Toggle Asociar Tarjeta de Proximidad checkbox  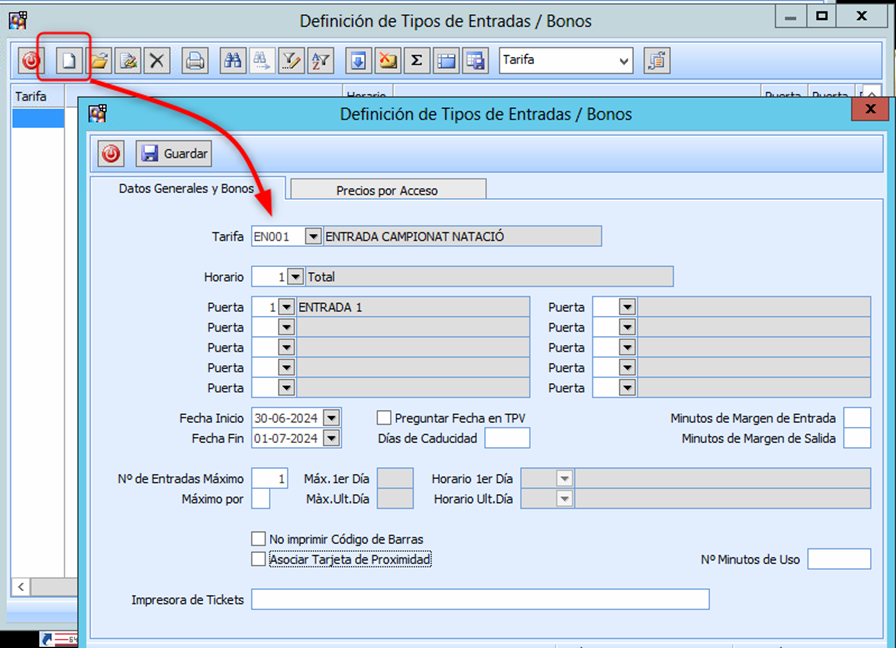coord(259,559)
